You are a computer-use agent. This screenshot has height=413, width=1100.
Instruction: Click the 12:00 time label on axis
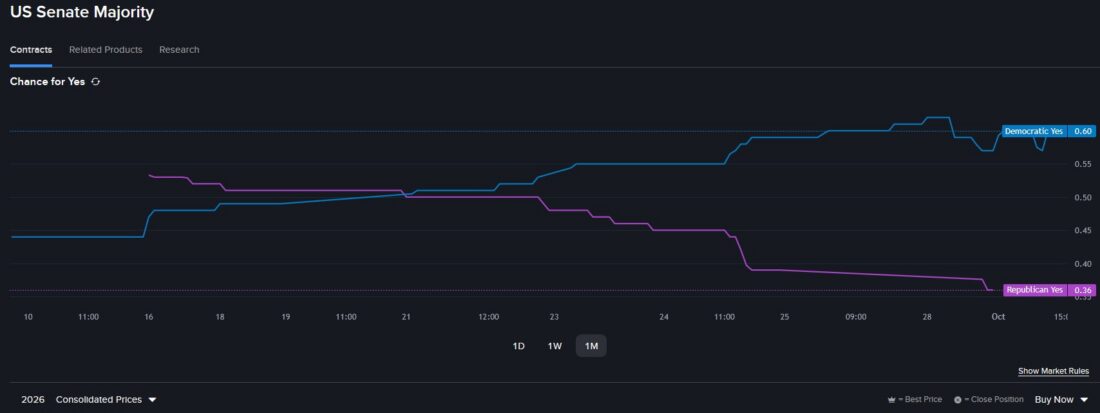click(488, 317)
